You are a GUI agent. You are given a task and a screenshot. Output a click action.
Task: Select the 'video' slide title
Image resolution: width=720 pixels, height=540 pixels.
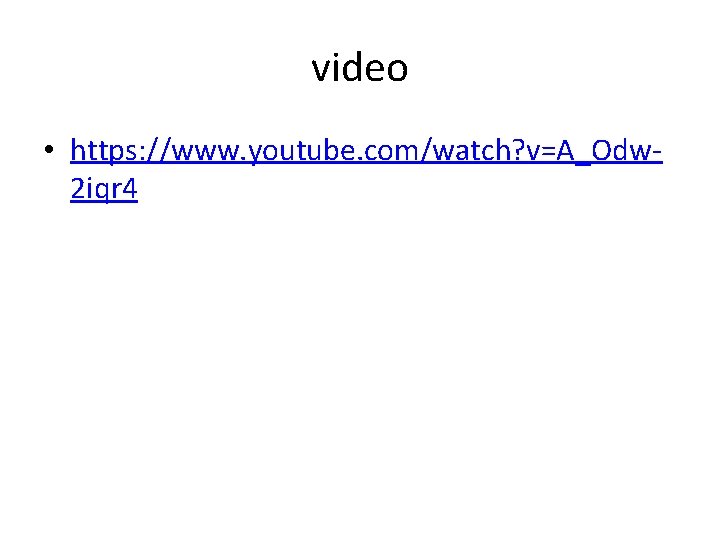pyautogui.click(x=360, y=68)
